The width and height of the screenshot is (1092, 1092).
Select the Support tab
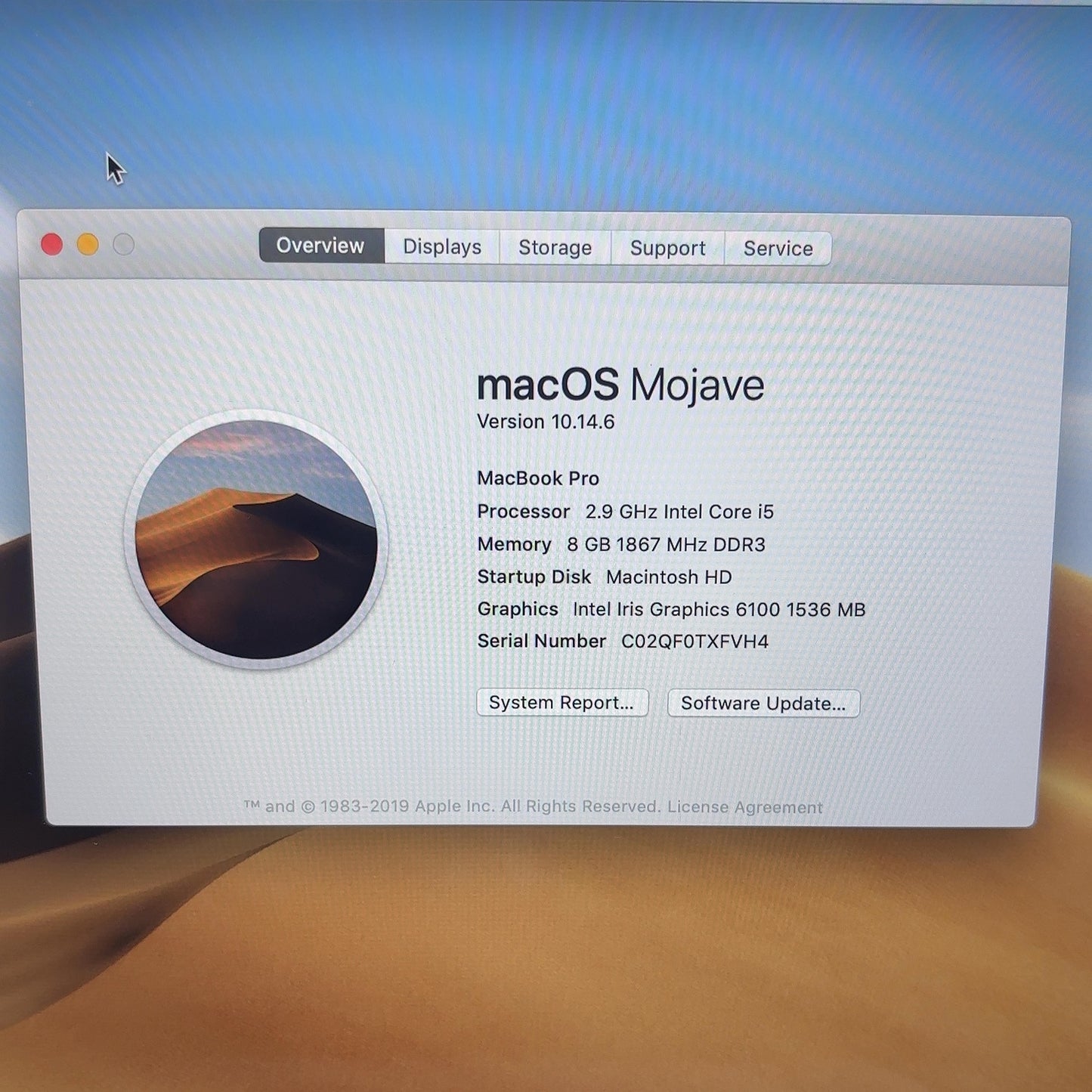pyautogui.click(x=667, y=249)
